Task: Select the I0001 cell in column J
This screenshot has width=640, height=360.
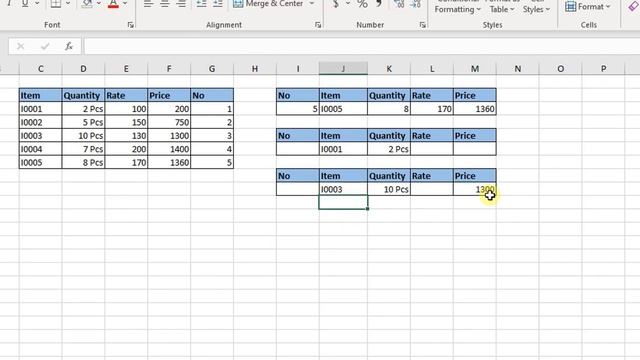Action: [x=343, y=149]
